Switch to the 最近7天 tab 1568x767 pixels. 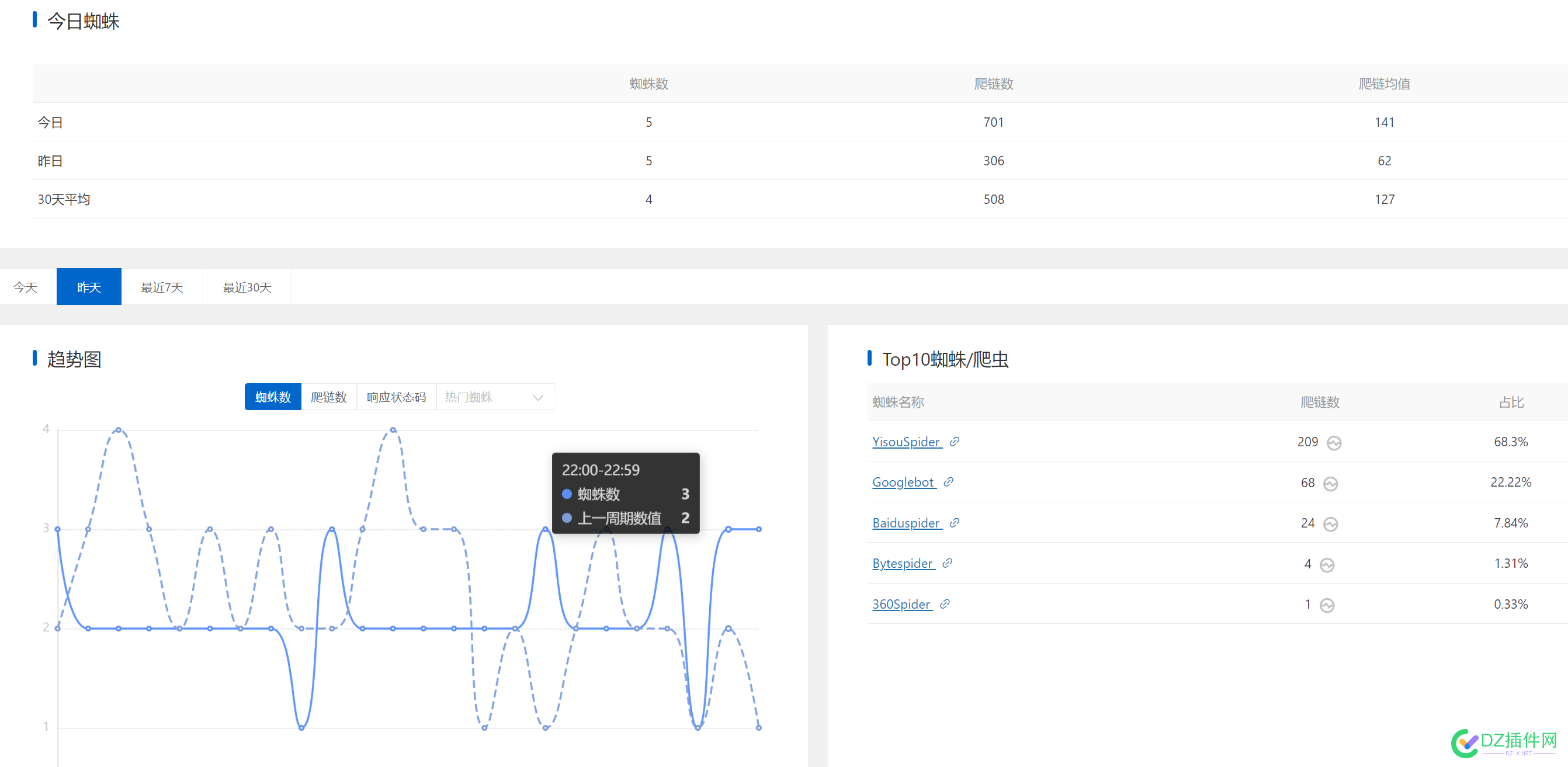(x=162, y=287)
